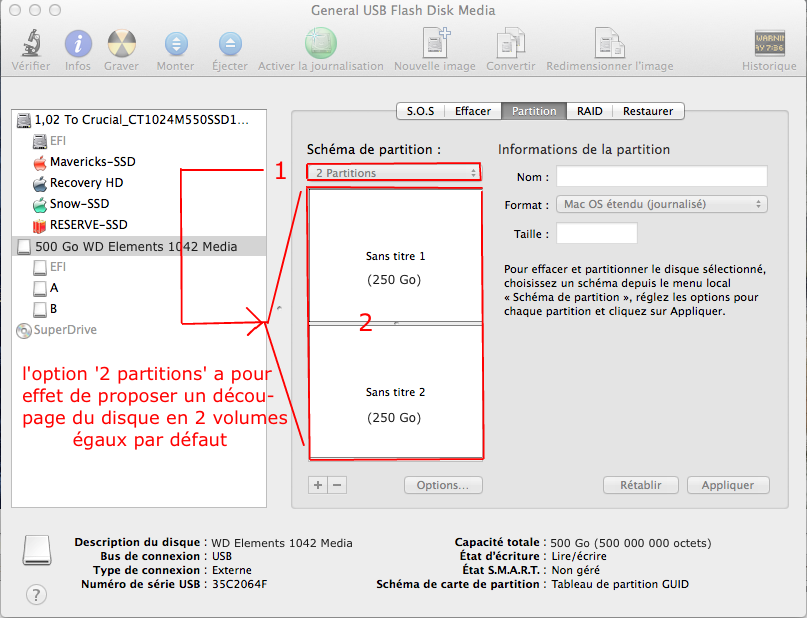The height and width of the screenshot is (618, 807).
Task: Click the Vérifier microscope icon
Action: tap(31, 44)
